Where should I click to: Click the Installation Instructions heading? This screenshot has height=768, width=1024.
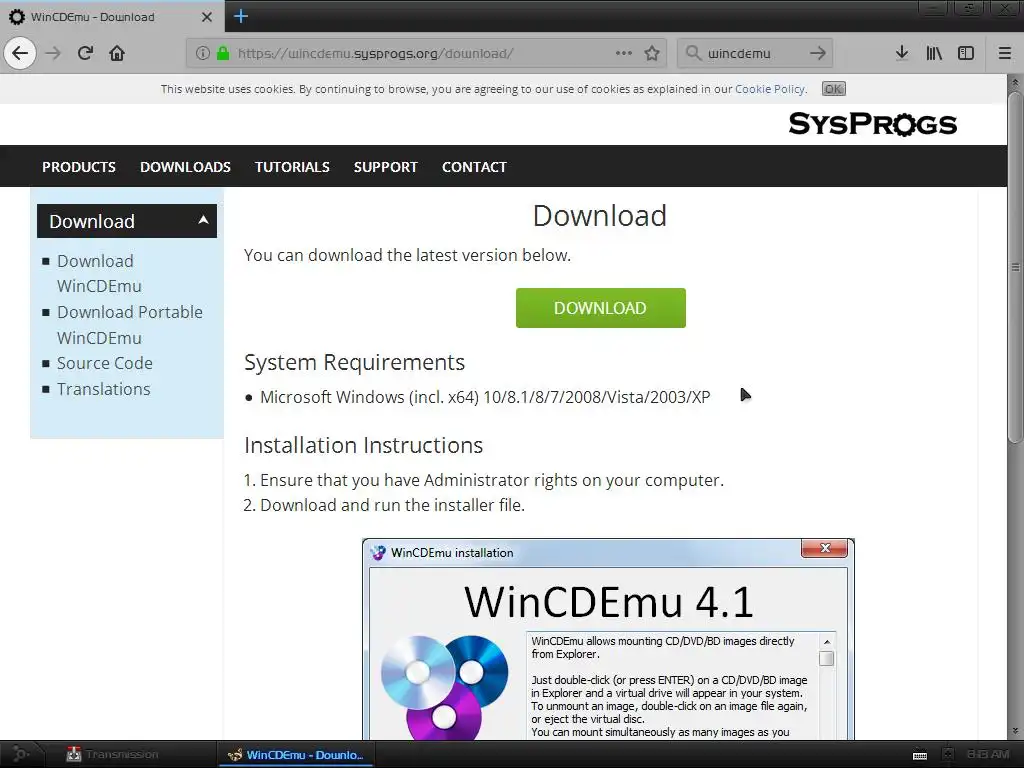(363, 445)
